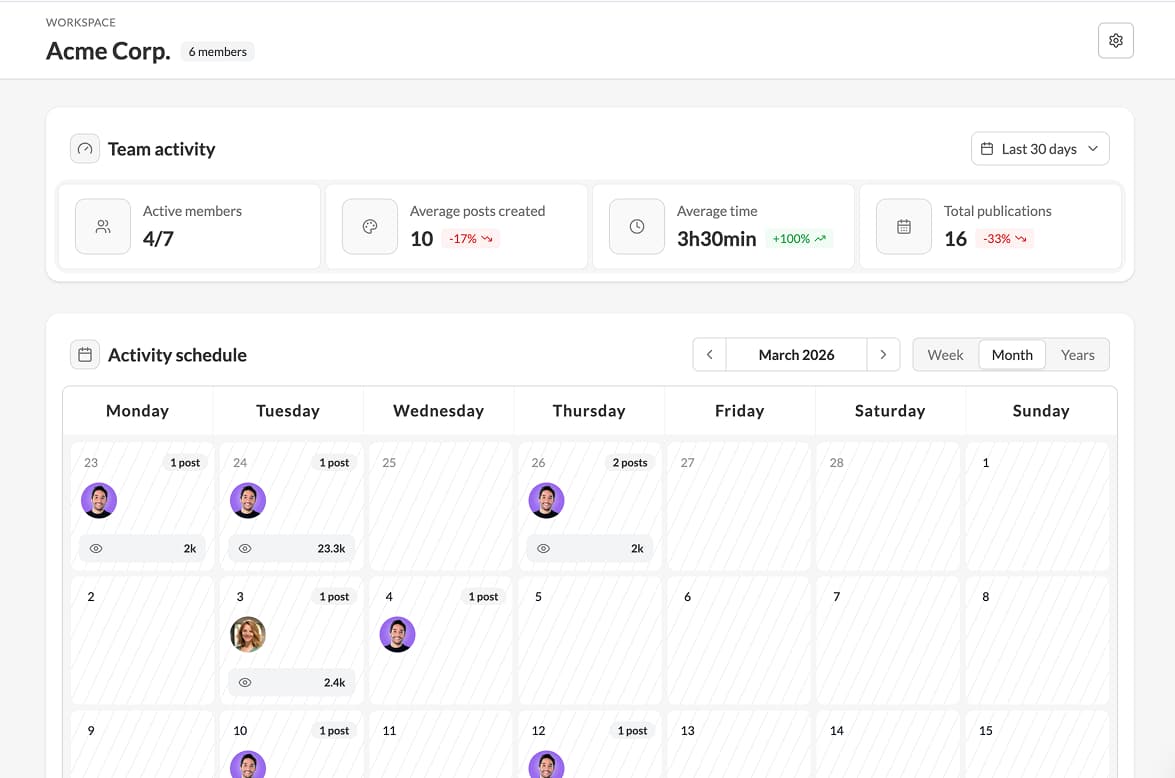Click the 1 post badge on March 12
This screenshot has height=778, width=1175.
pos(632,731)
